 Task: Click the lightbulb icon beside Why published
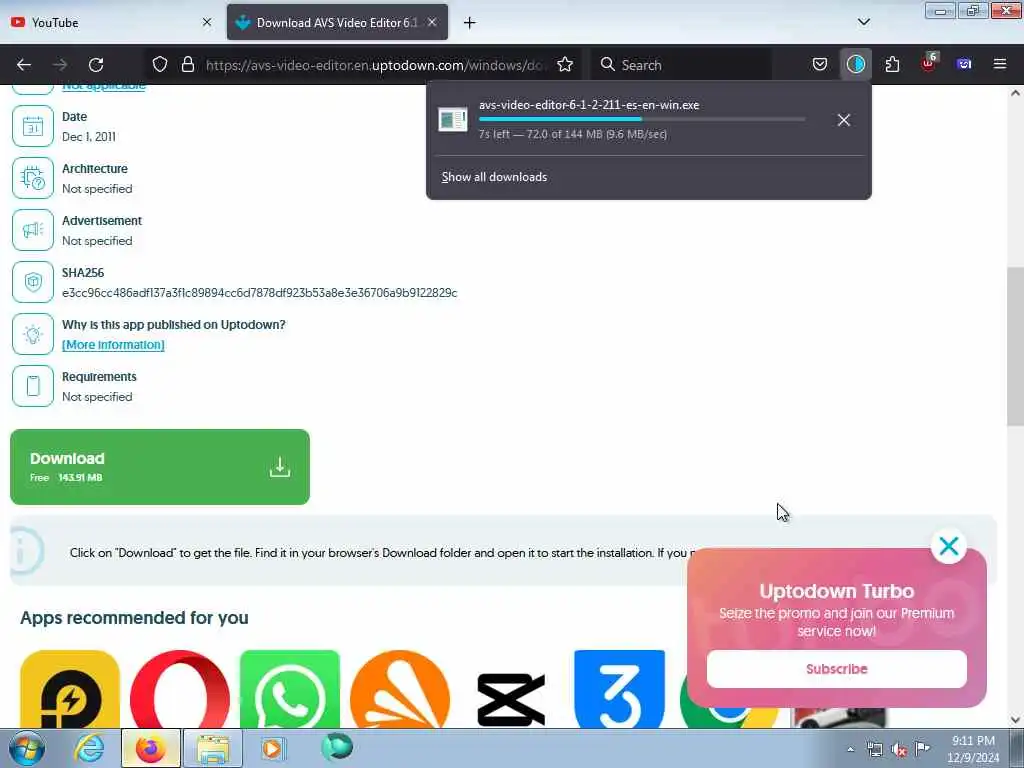click(x=33, y=334)
